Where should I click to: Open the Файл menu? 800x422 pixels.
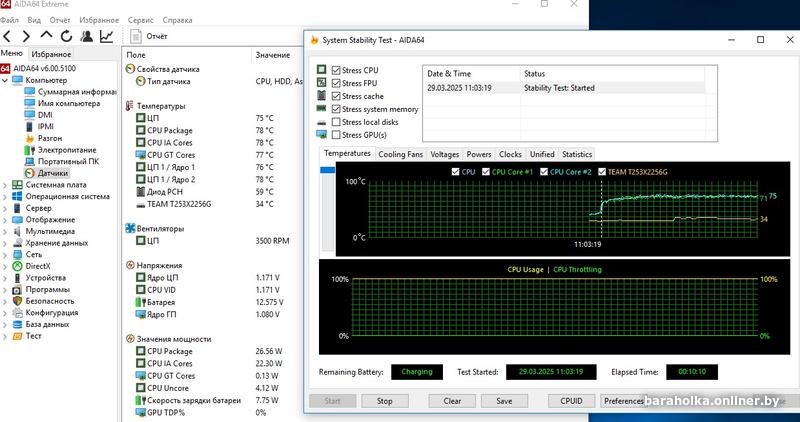[10, 20]
